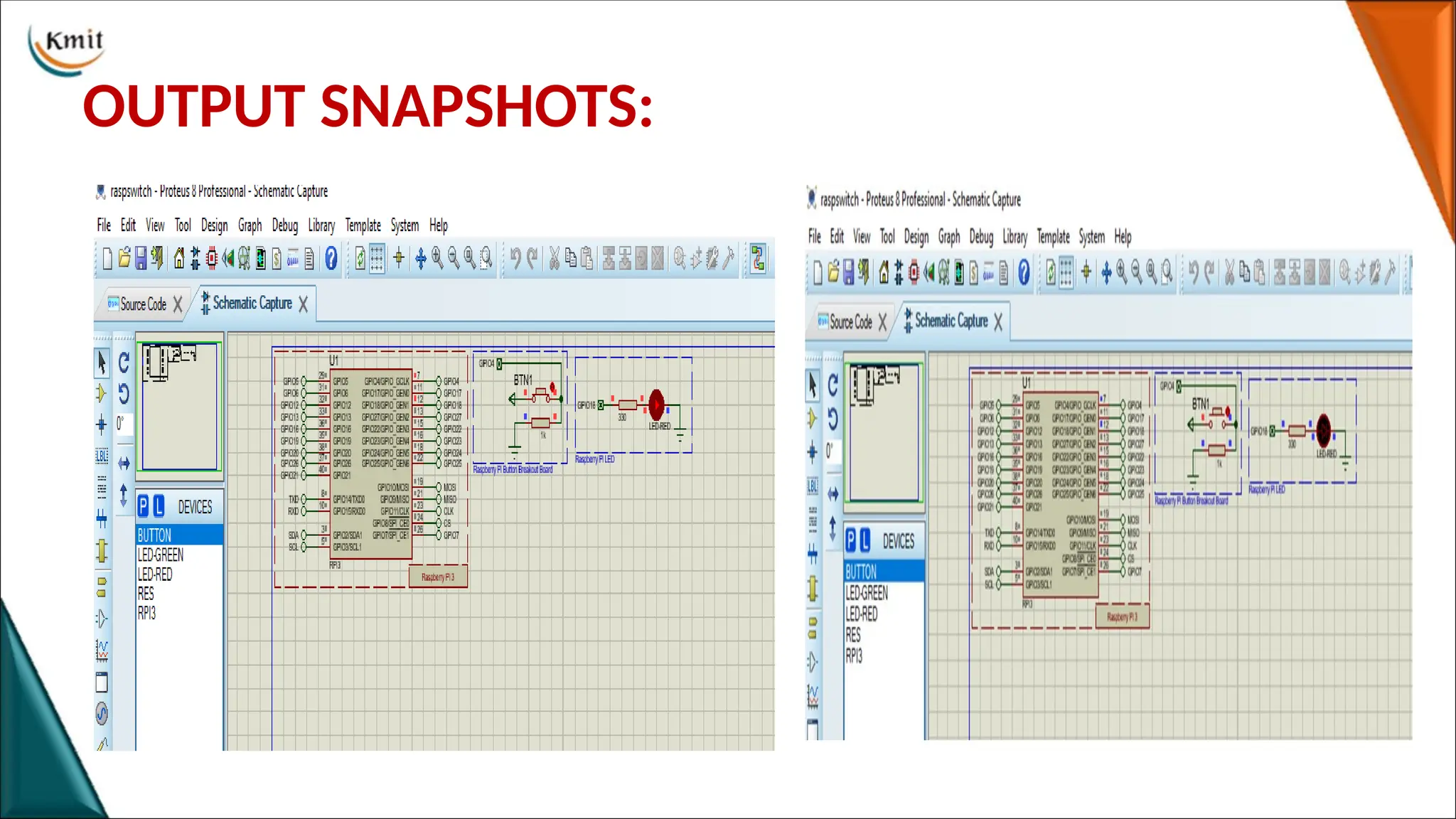Select Generator sine mode in left window sidebar

[102, 713]
